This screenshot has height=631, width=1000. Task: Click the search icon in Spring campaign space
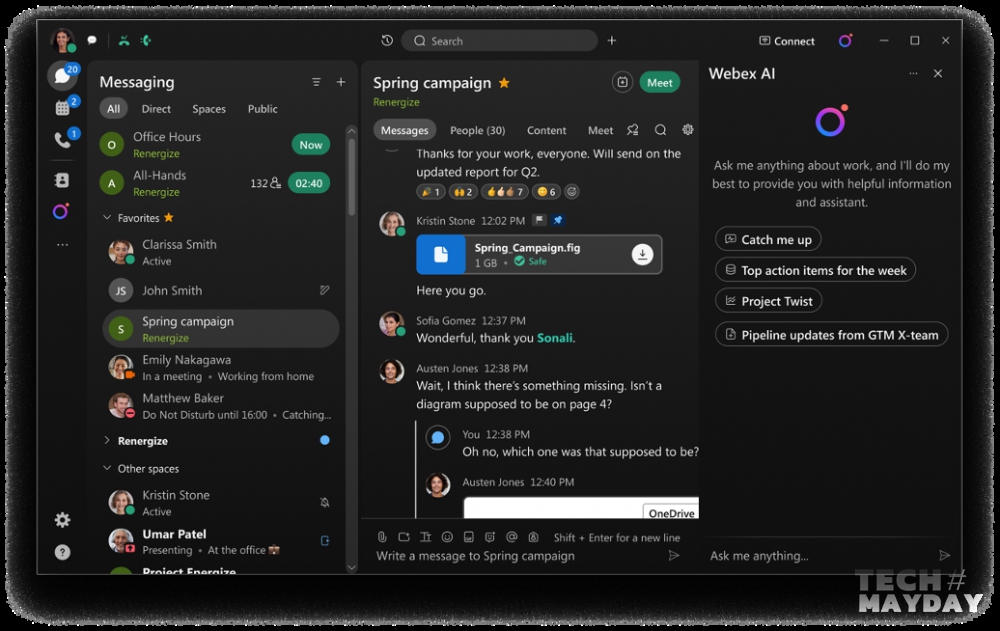point(661,130)
